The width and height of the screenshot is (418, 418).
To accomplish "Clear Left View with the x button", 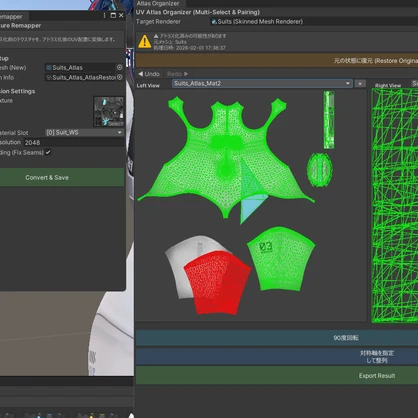I will (360, 84).
